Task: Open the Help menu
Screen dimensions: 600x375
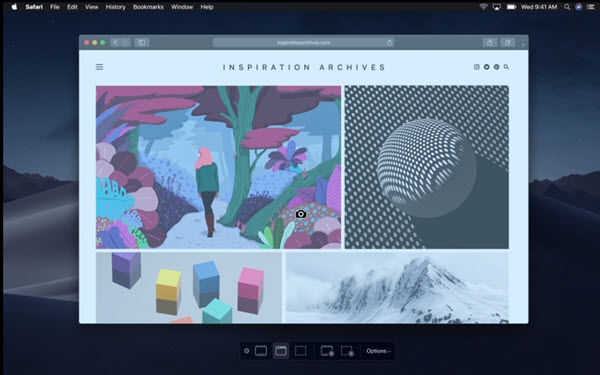Action: 207,7
